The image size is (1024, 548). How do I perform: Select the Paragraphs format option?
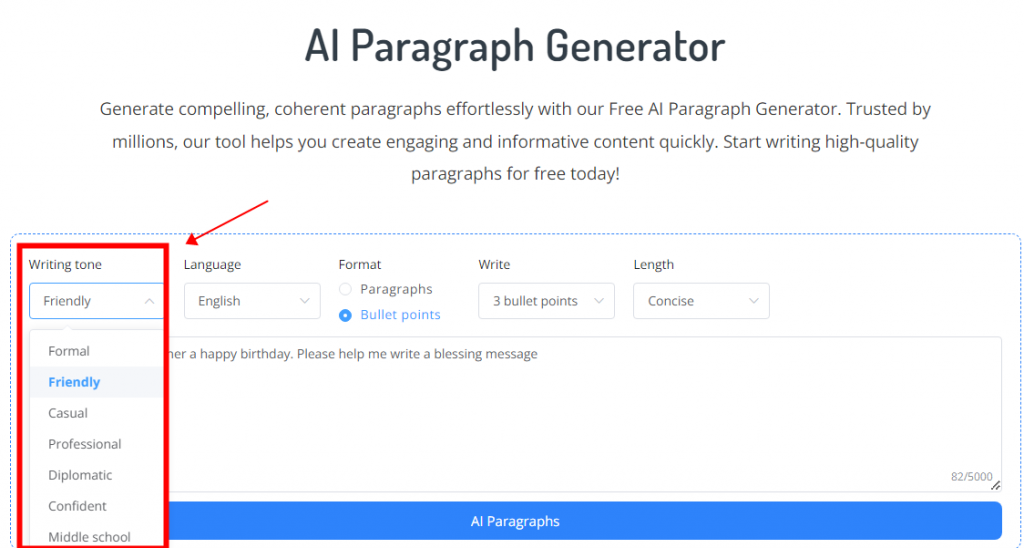coord(346,289)
